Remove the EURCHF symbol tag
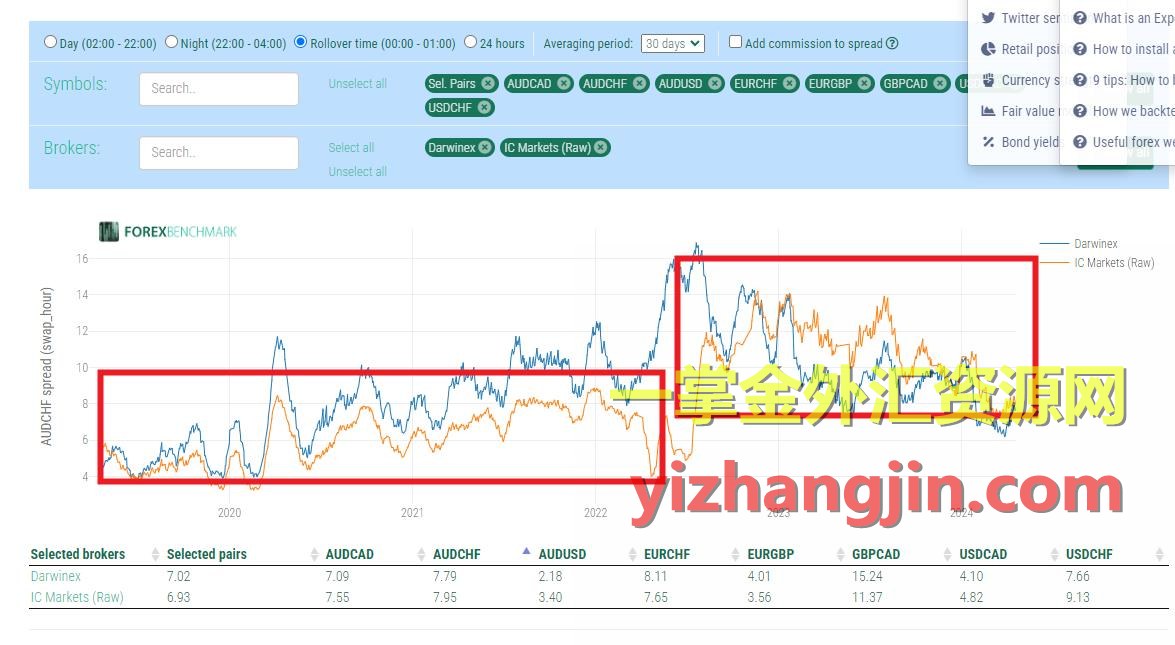1175x645 pixels. [790, 83]
